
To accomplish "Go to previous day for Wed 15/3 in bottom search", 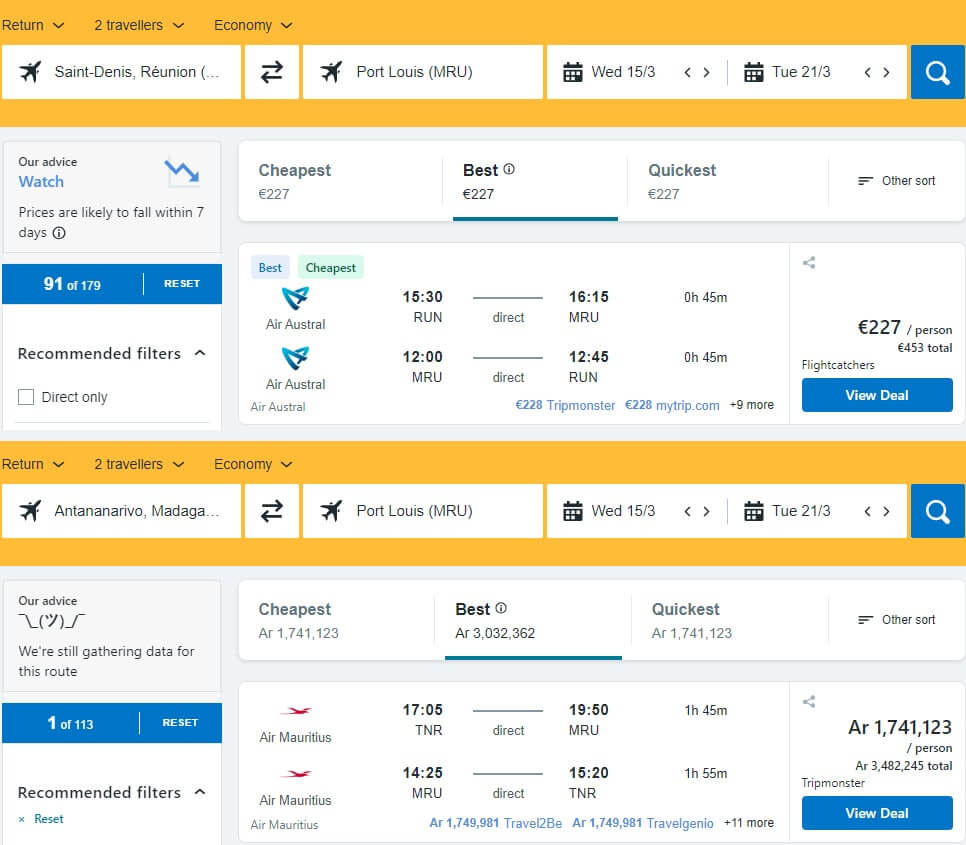I will [688, 512].
